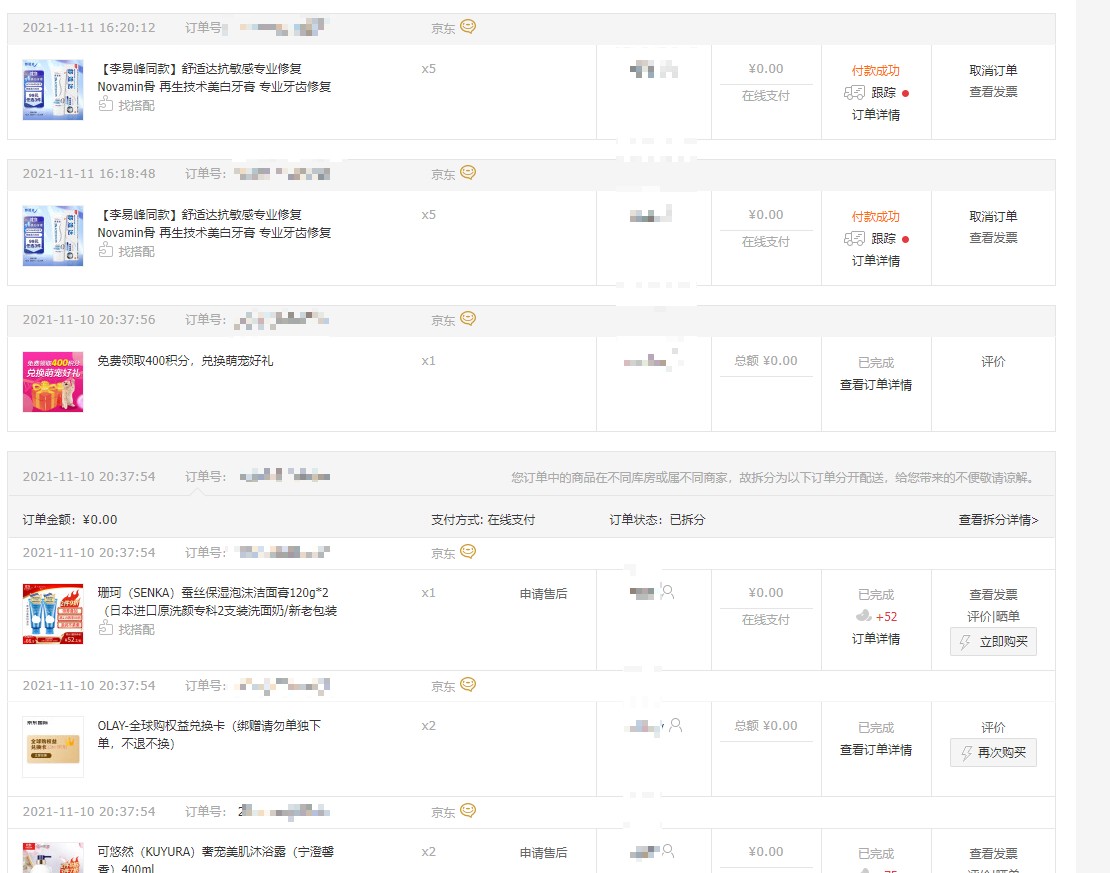Image resolution: width=1110 pixels, height=873 pixels.
Task: Open SENKA cleanser product thumbnail
Action: coord(53,614)
